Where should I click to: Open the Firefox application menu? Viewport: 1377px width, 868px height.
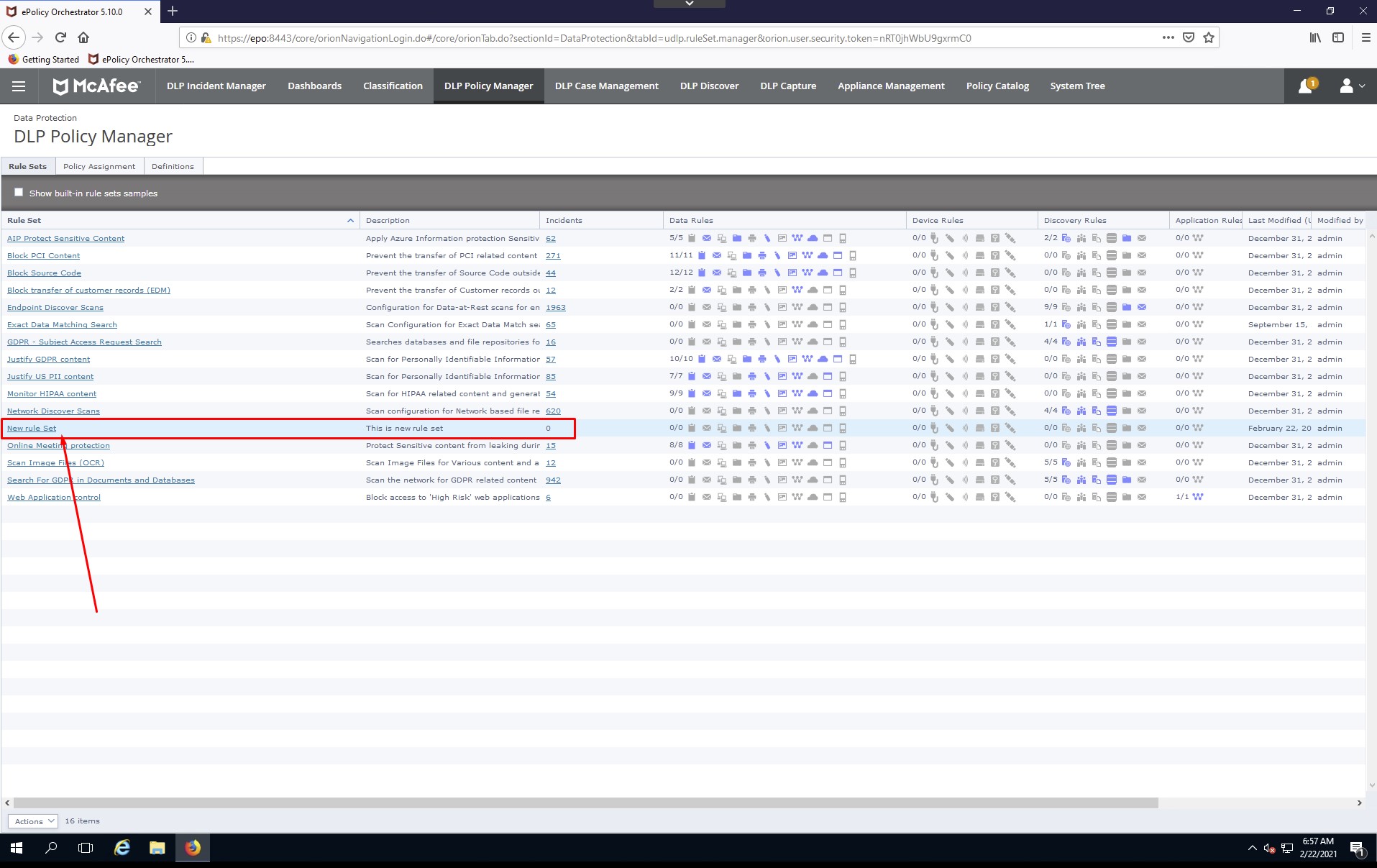[1365, 37]
